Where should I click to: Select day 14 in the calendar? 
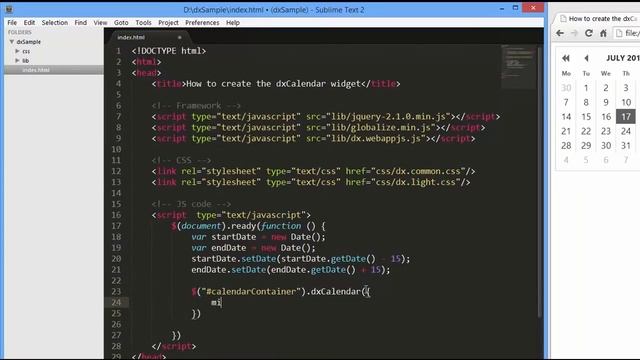coord(566,117)
